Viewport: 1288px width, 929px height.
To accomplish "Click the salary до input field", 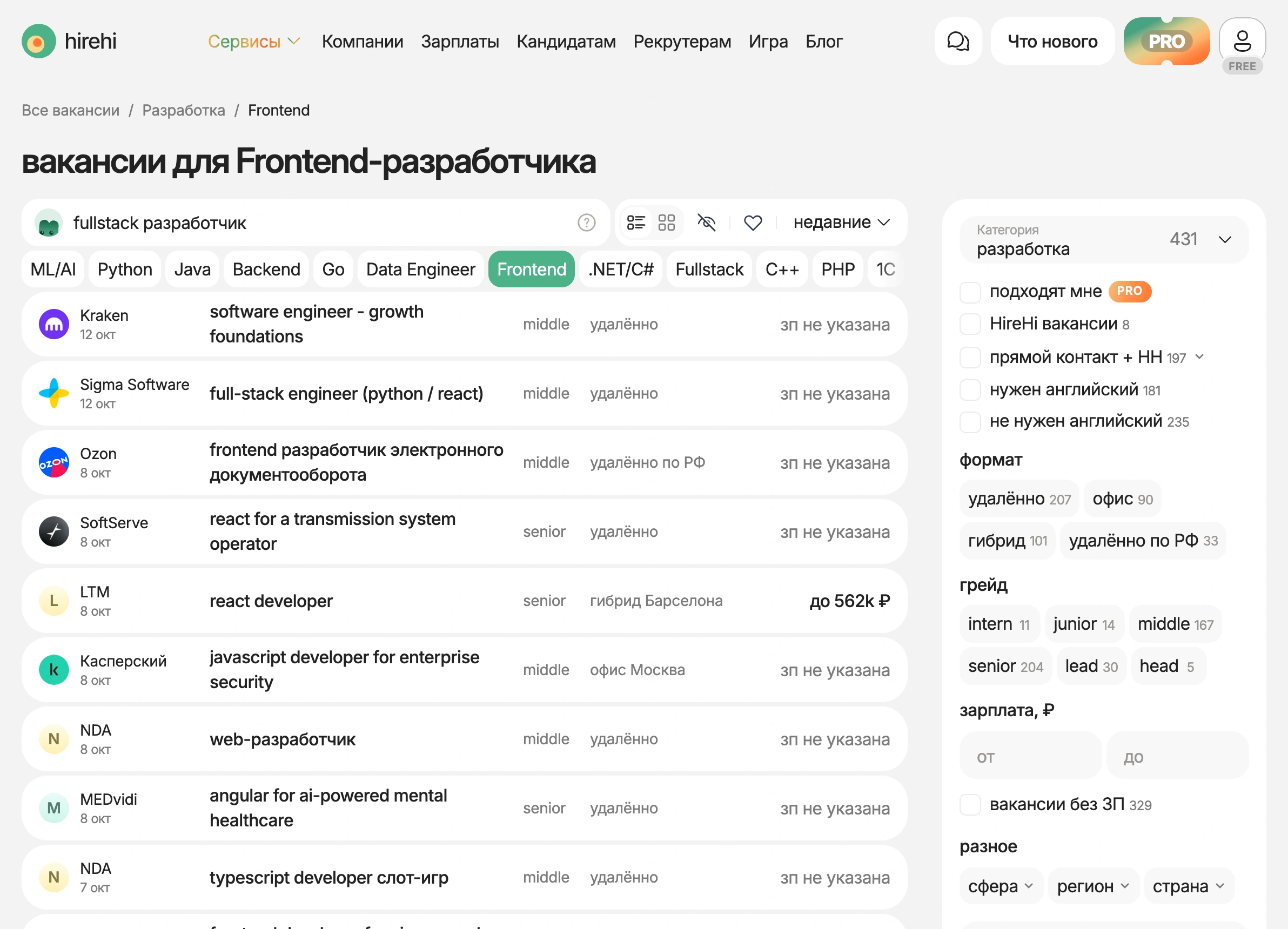I will tap(1177, 756).
